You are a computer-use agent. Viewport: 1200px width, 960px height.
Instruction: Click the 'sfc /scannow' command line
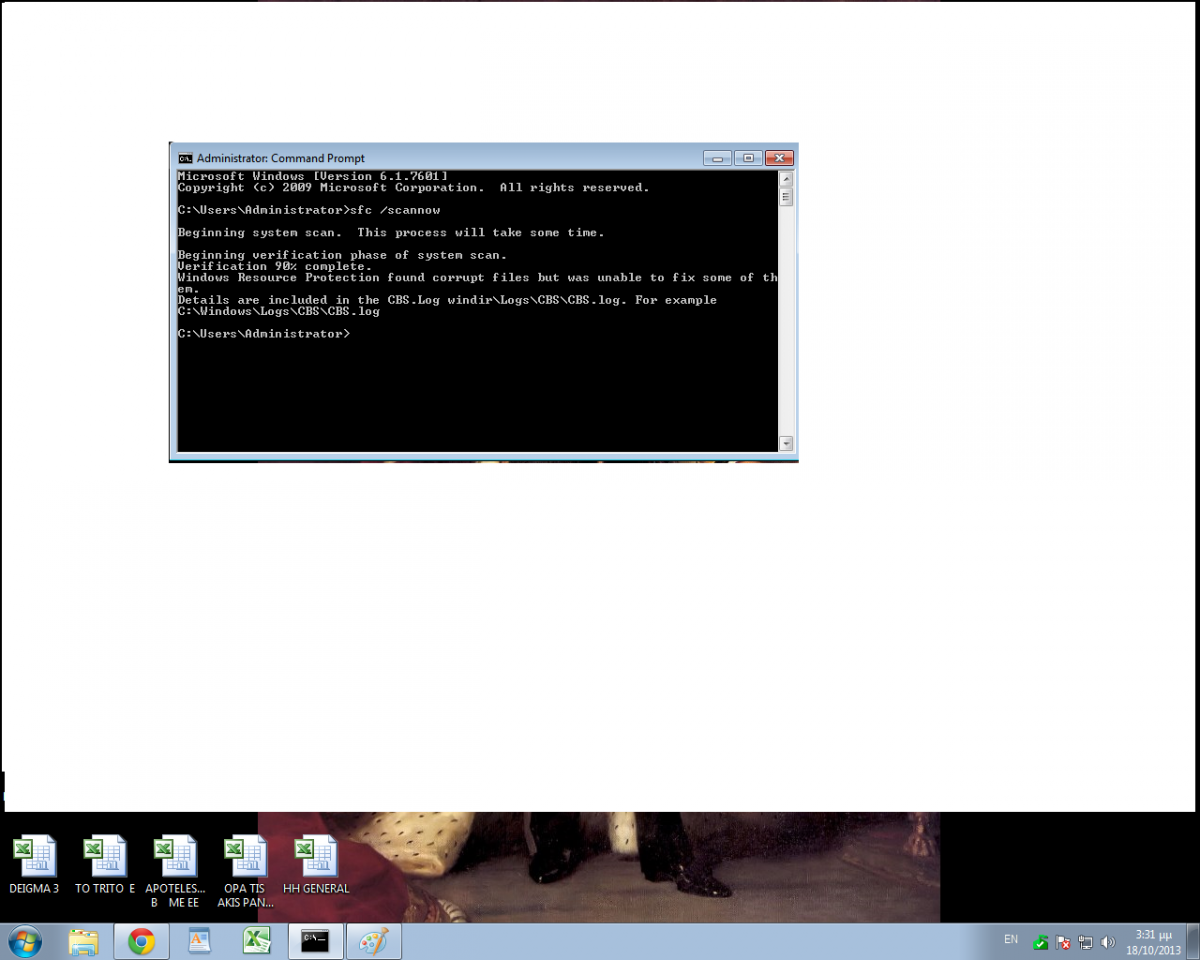(x=309, y=210)
